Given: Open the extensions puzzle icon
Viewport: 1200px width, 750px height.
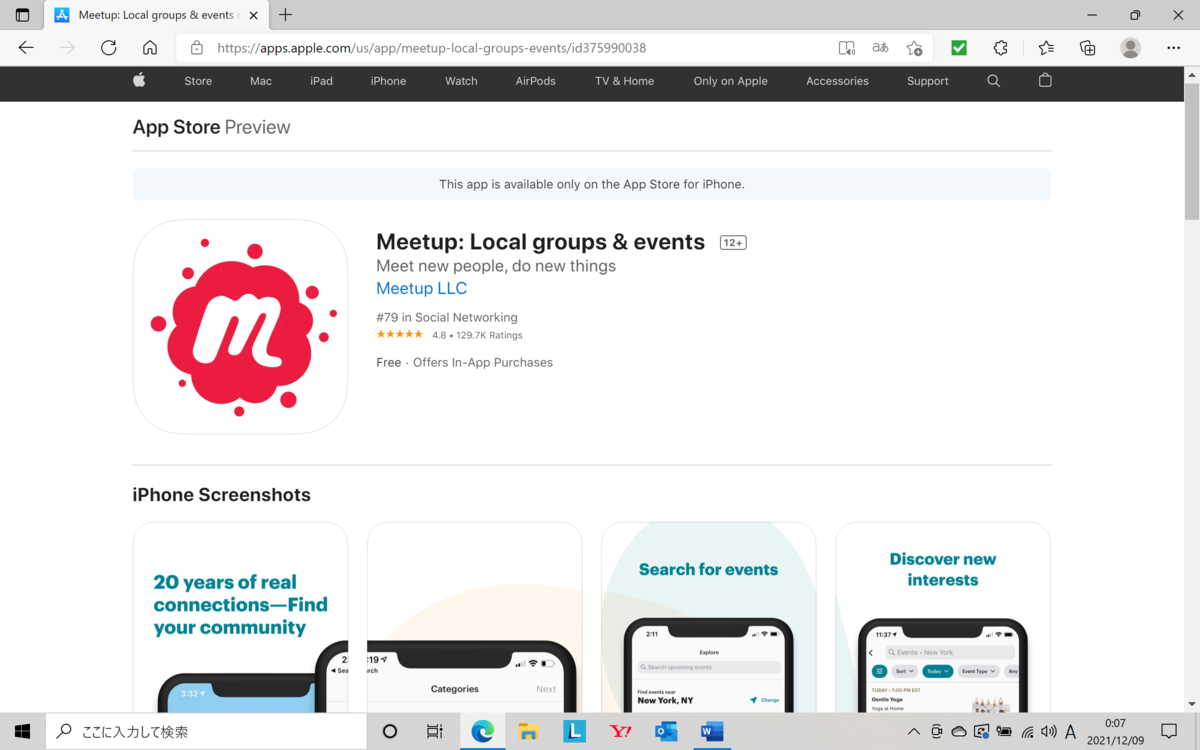Looking at the screenshot, I should point(1000,48).
